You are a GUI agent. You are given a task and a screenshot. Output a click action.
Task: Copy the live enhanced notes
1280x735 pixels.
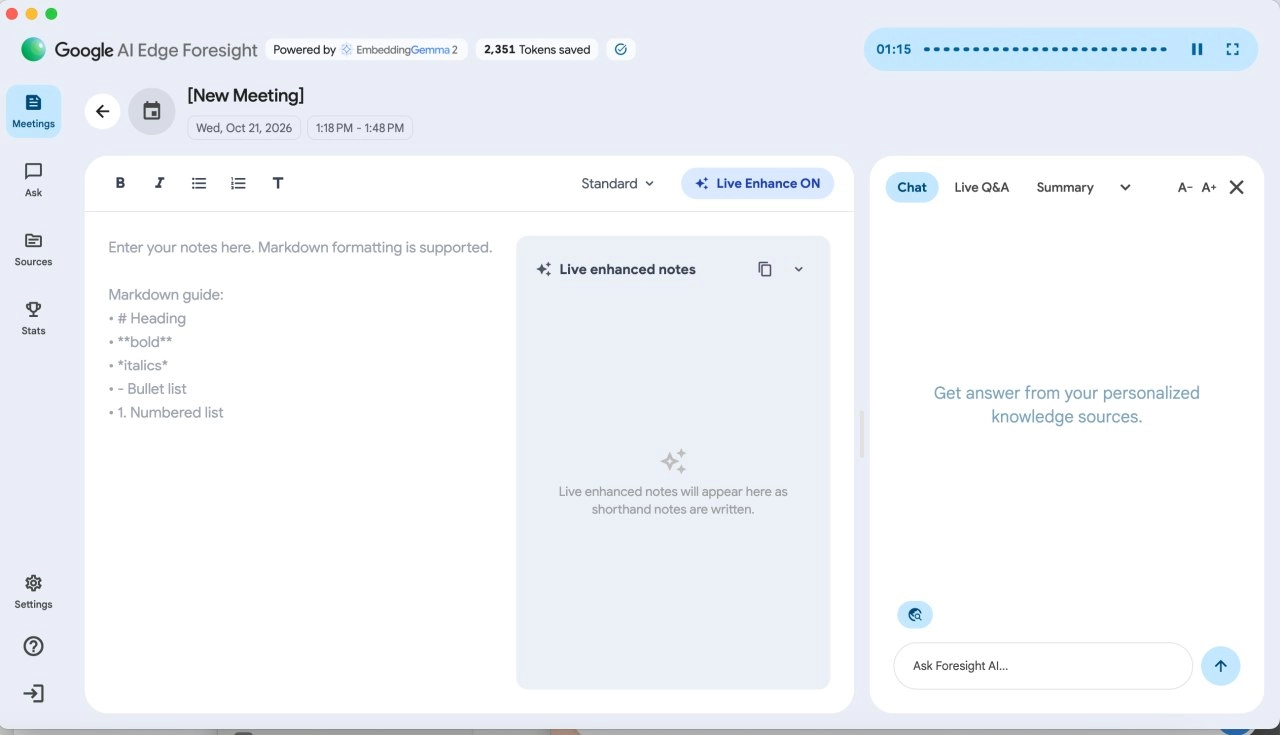click(765, 269)
